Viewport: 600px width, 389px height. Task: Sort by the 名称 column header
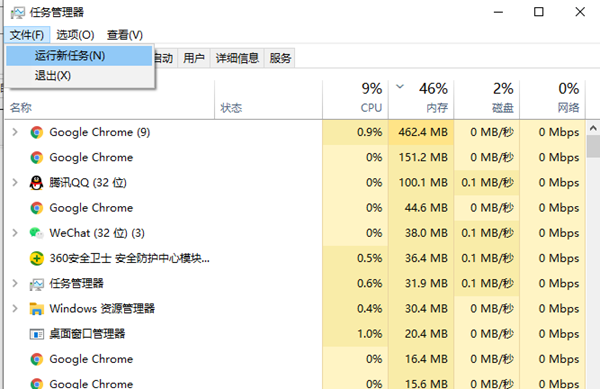[109, 99]
